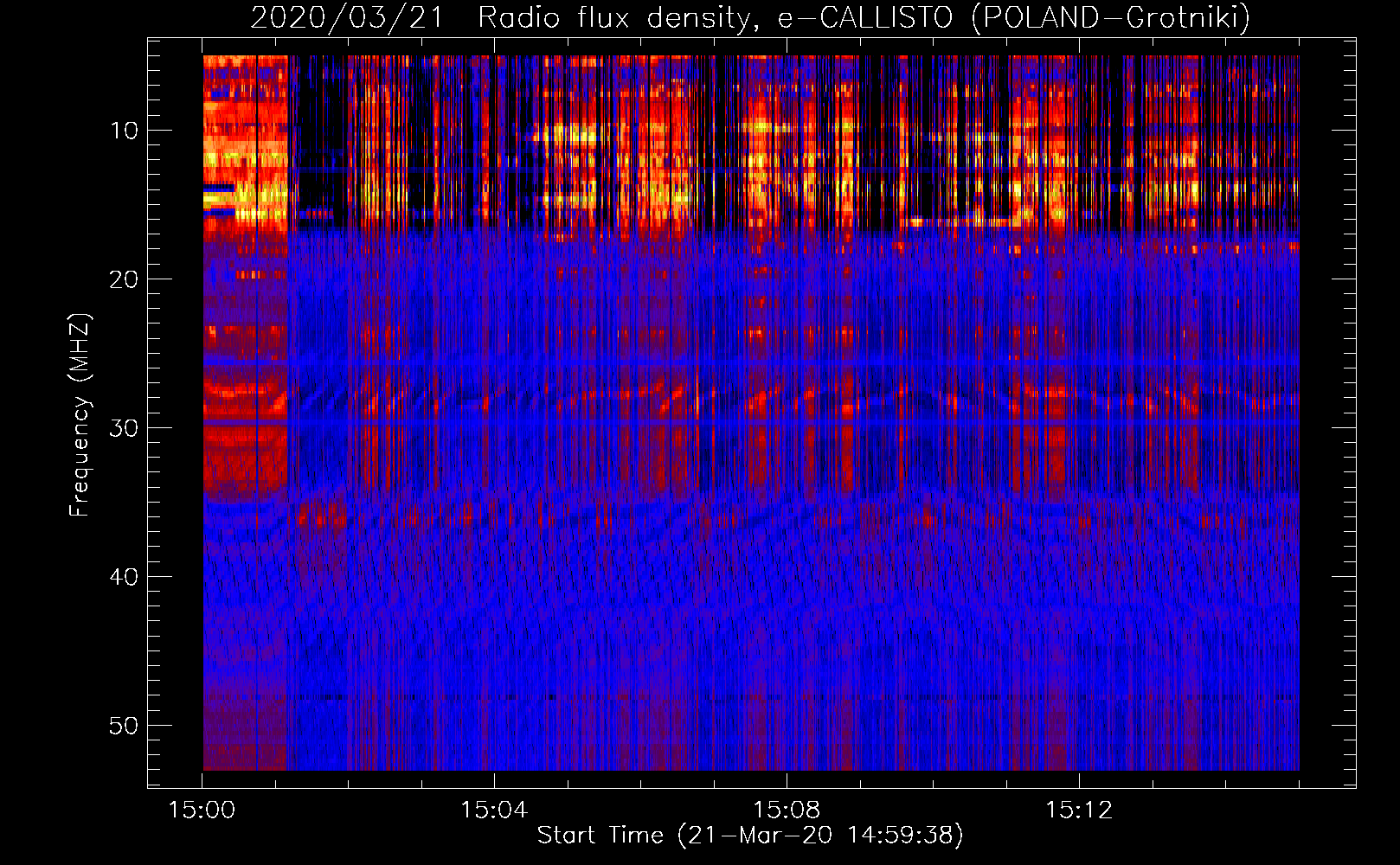Click the frequency tick label 10
This screenshot has width=1400, height=865.
coord(125,131)
